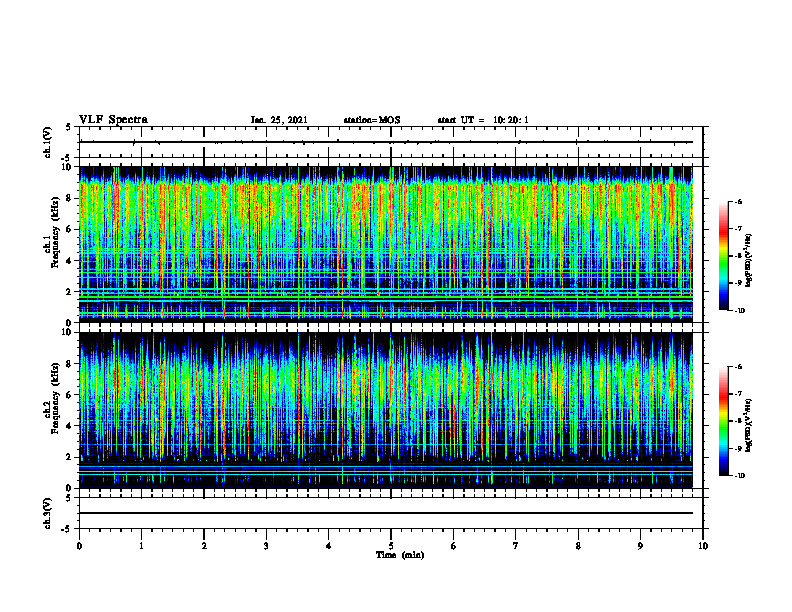The image size is (792, 612).
Task: Click the "5" tick on ch.1(V) axis
Action: point(69,127)
